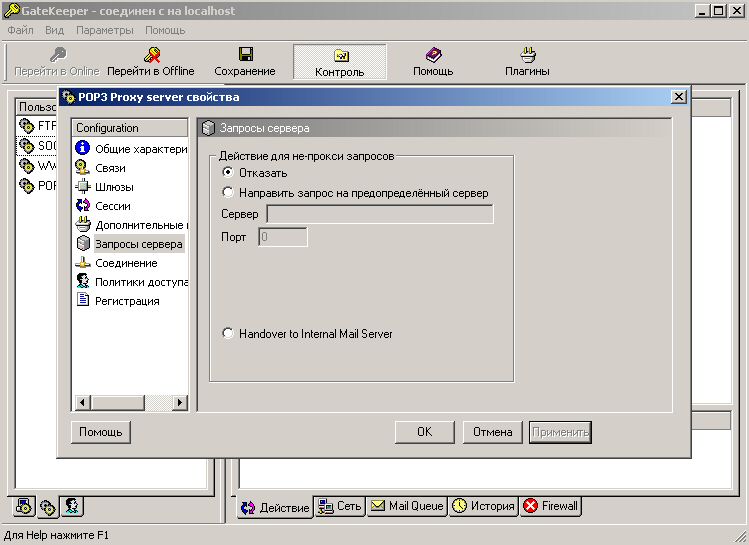Open the Помощь menu in menu bar
Screen dimensions: 749x545
pyautogui.click(x=165, y=30)
